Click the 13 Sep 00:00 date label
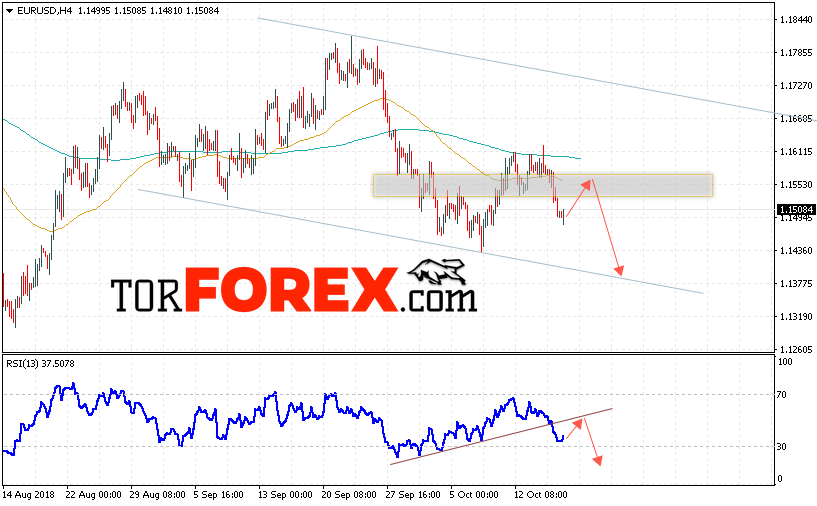Viewport: 817px width, 506px height. point(285,495)
